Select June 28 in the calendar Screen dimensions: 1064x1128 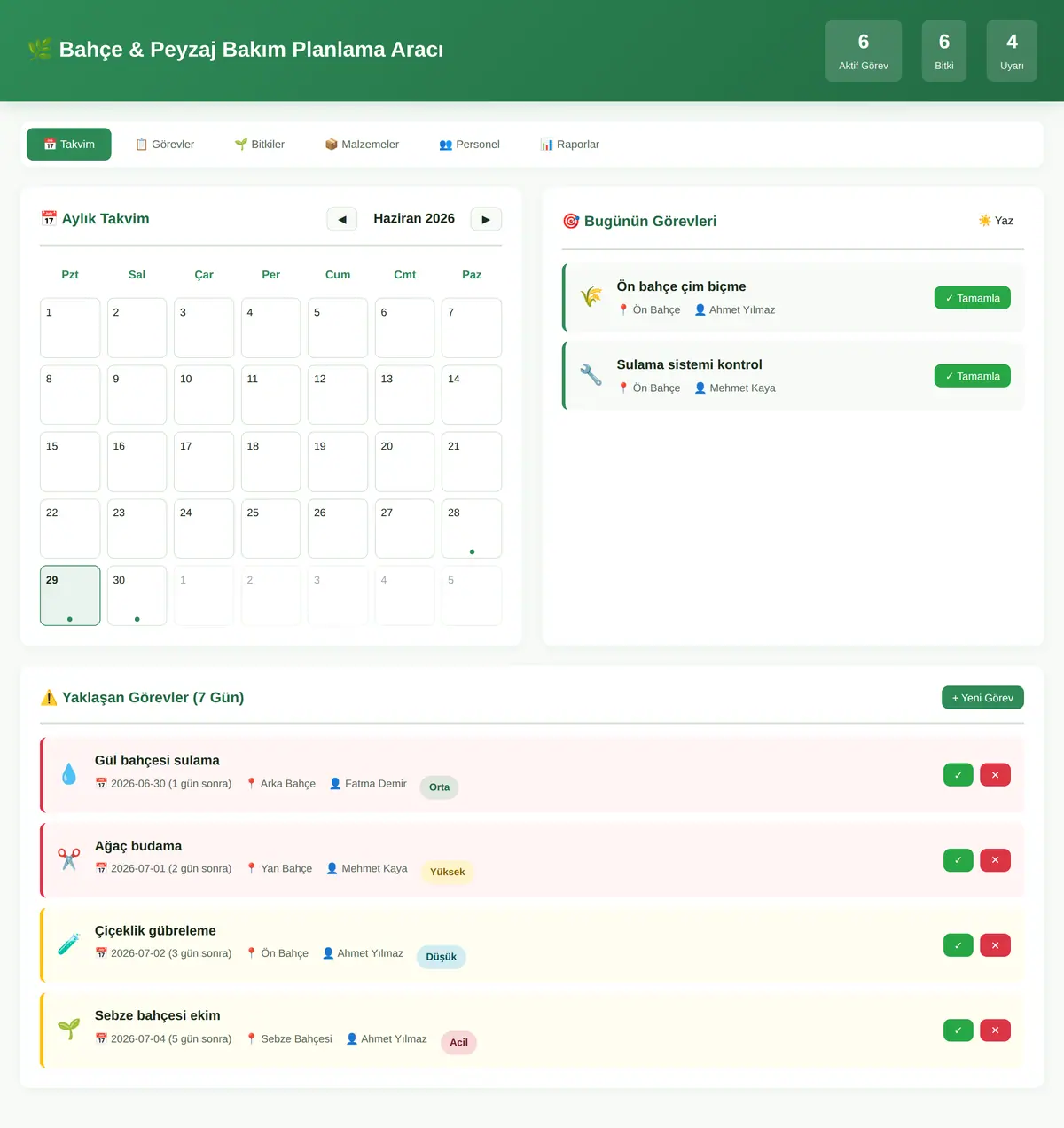click(x=472, y=529)
